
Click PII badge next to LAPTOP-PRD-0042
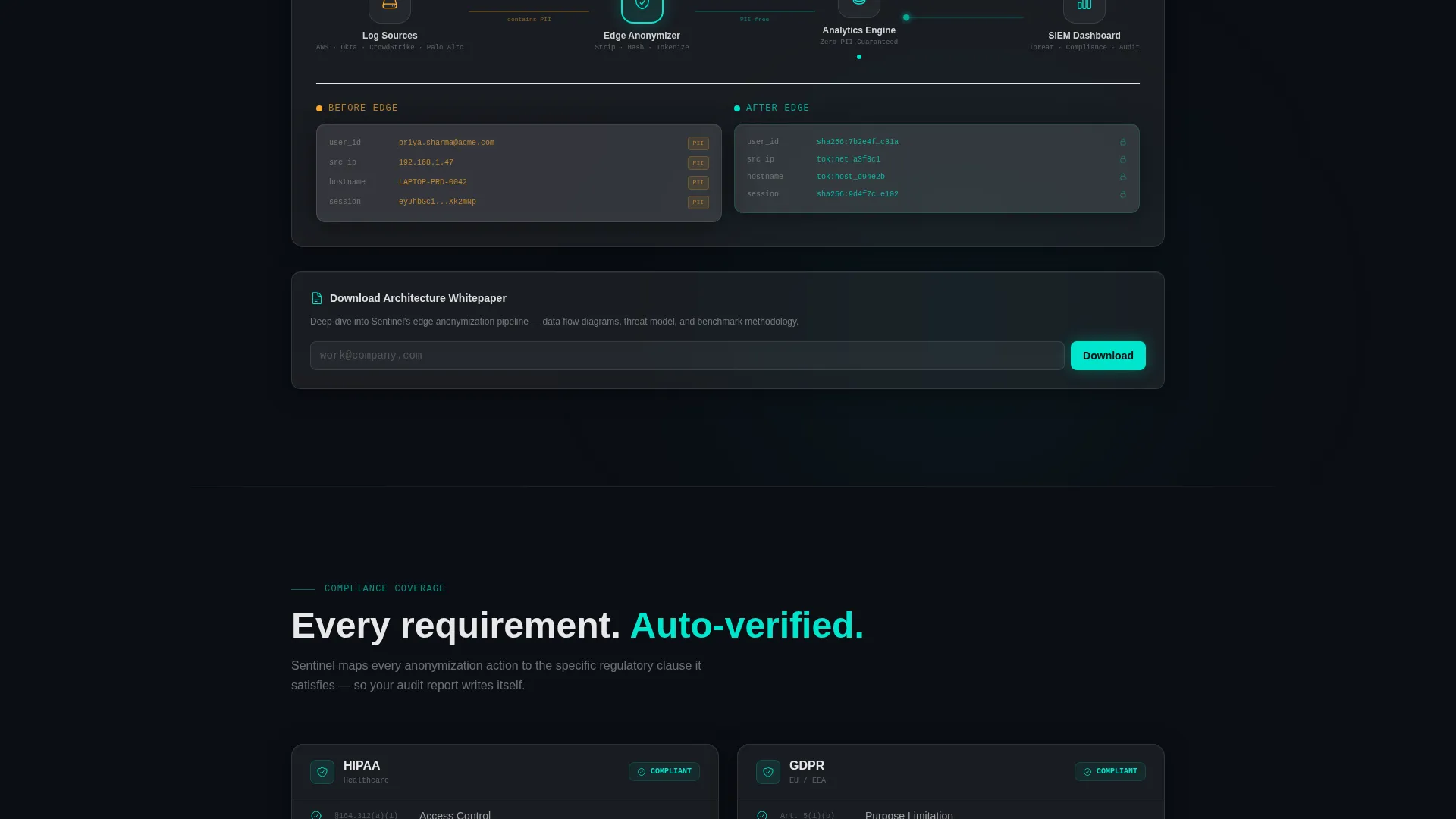click(x=698, y=183)
